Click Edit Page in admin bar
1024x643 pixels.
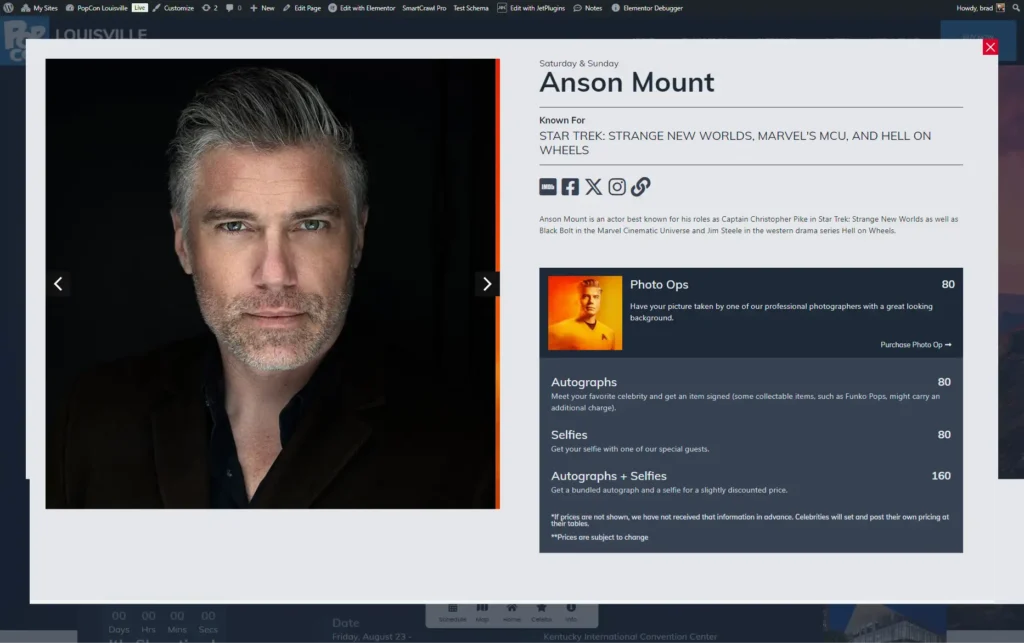302,8
